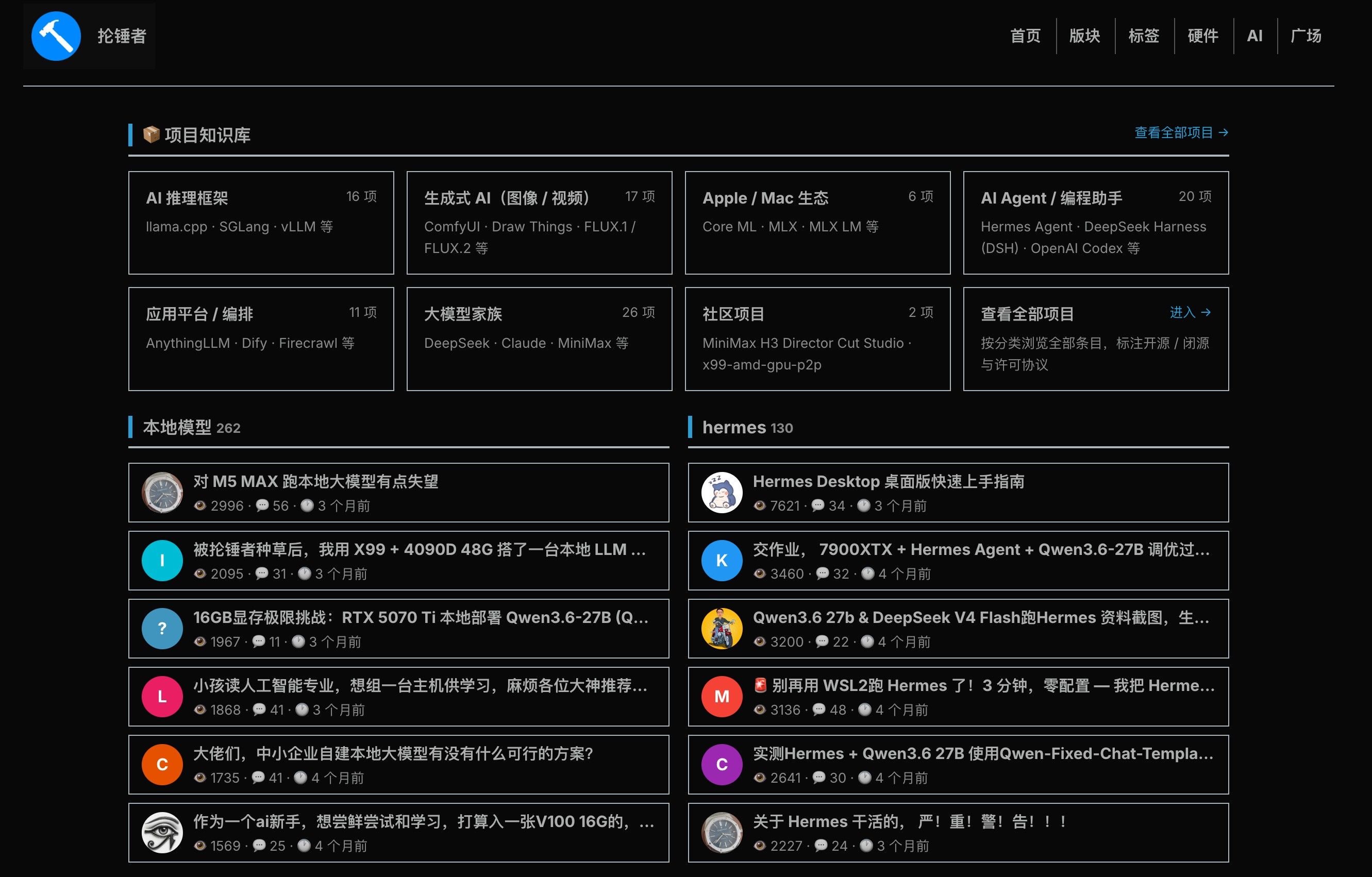Click the teal I avatar on X99 post
This screenshot has width=1372, height=877.
tap(162, 561)
